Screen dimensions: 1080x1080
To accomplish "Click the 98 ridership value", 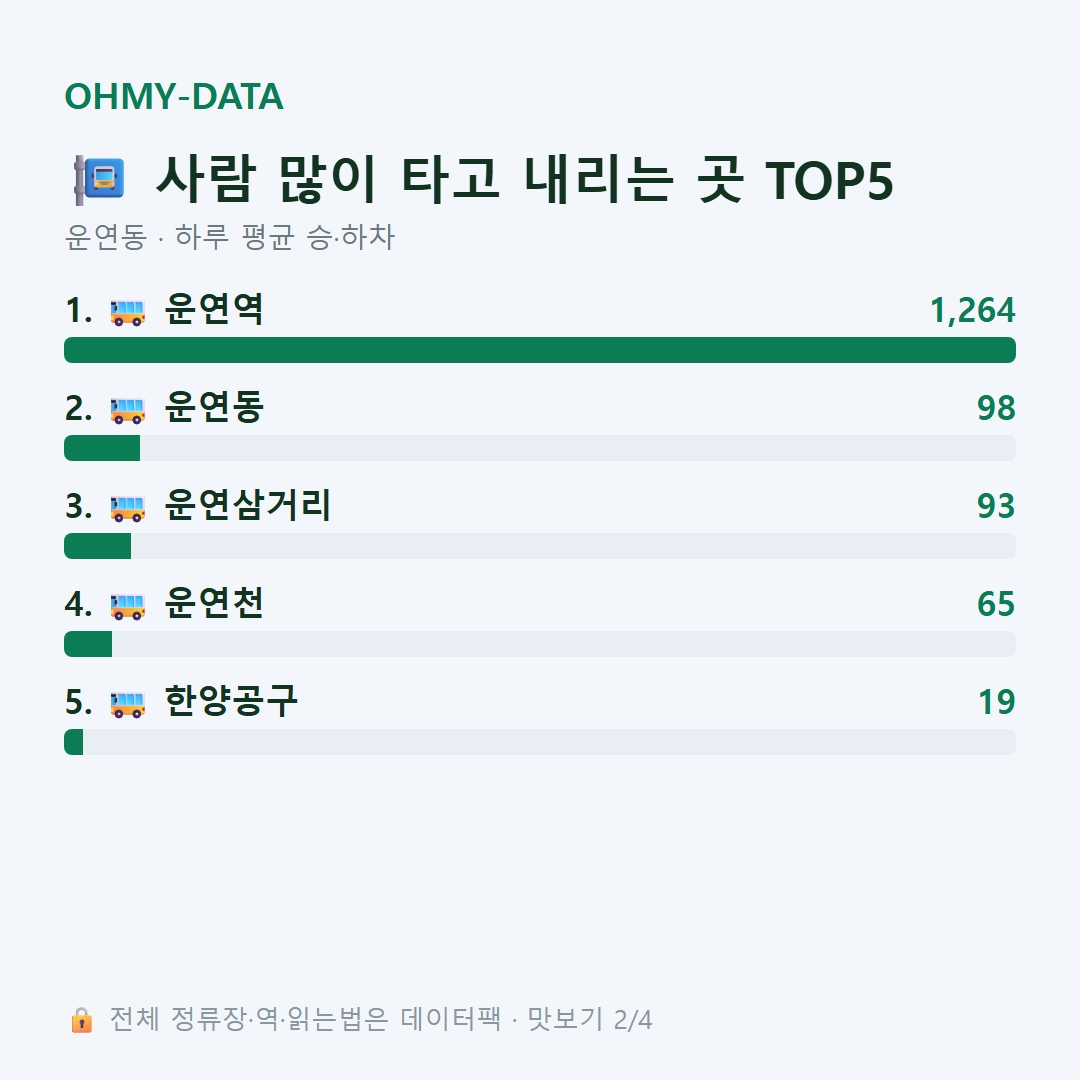I will (996, 408).
